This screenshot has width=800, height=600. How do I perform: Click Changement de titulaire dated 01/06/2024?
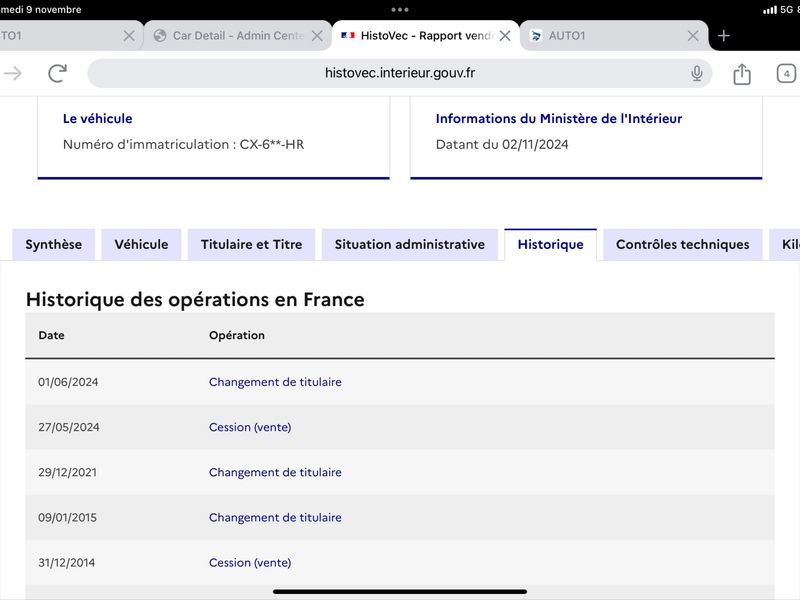click(275, 382)
